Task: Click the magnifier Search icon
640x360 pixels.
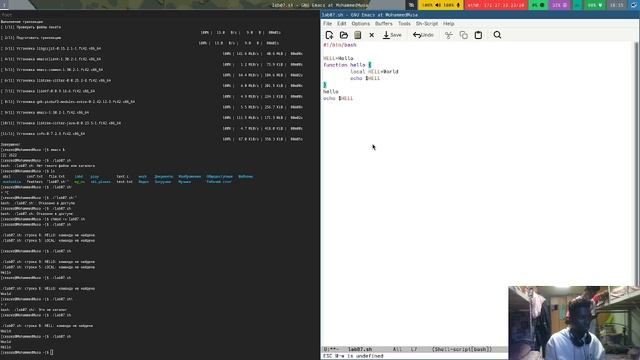Action: (497, 35)
